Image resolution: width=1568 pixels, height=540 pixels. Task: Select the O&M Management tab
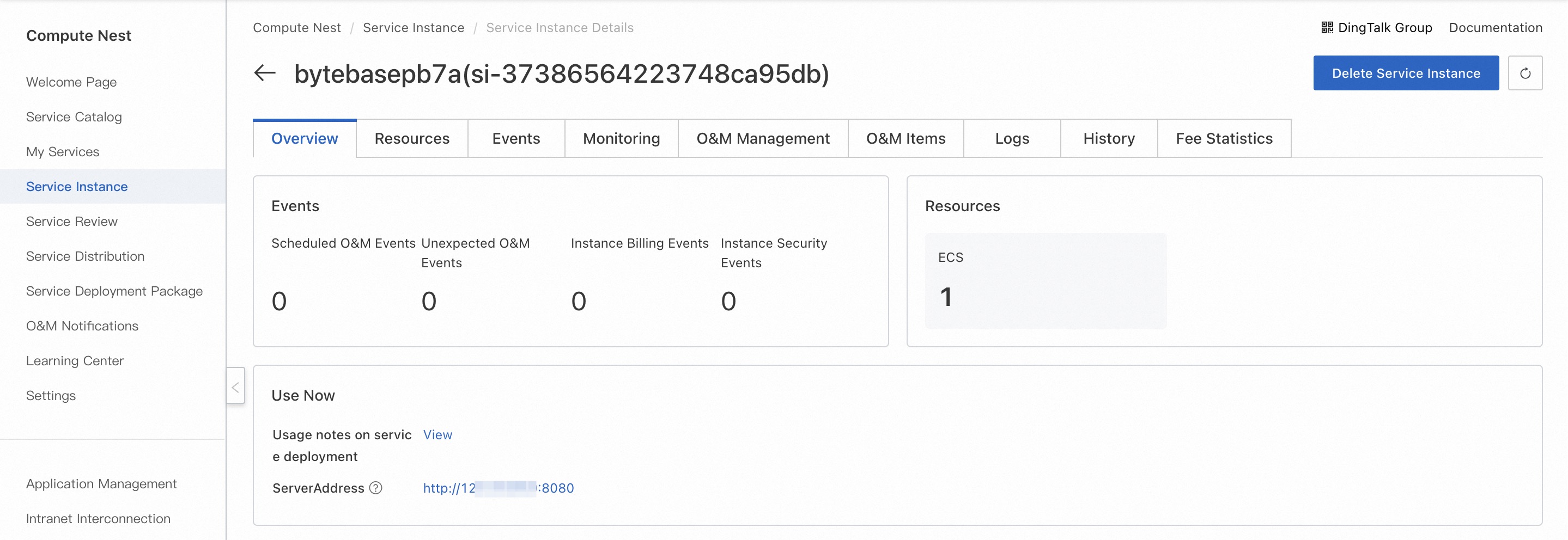click(x=763, y=139)
